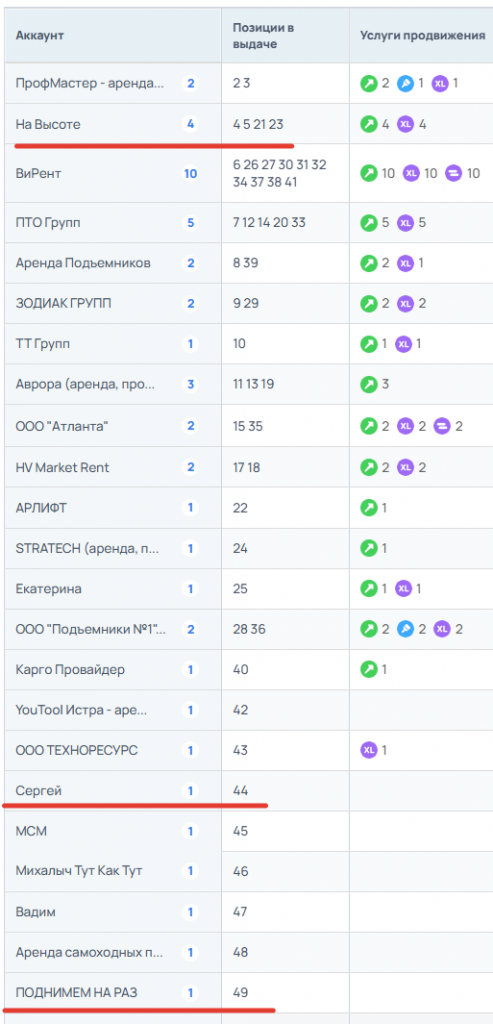Image resolution: width=493 pixels, height=1024 pixels.
Task: Click green arrow icon in ПТО Групп row
Action: click(369, 223)
